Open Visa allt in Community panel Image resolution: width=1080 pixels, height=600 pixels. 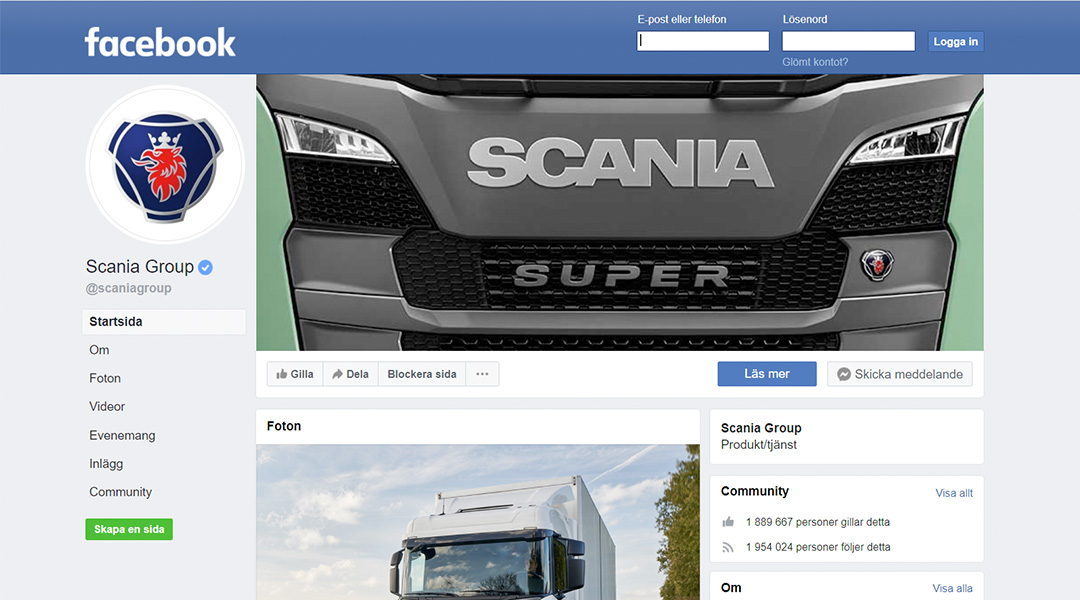(x=954, y=493)
